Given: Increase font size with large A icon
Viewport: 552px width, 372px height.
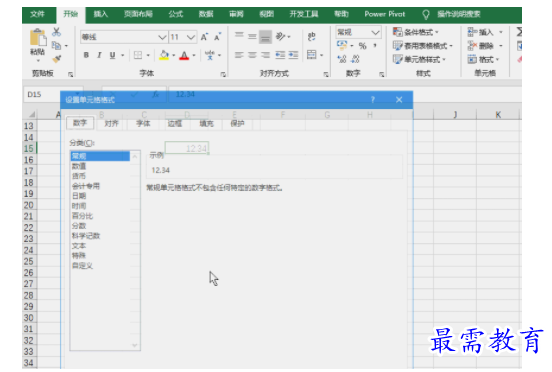Looking at the screenshot, I should [204, 37].
